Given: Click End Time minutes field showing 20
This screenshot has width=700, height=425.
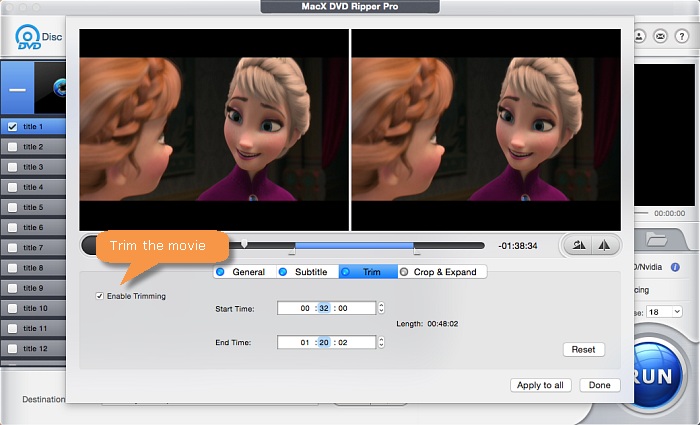Looking at the screenshot, I should (x=324, y=342).
